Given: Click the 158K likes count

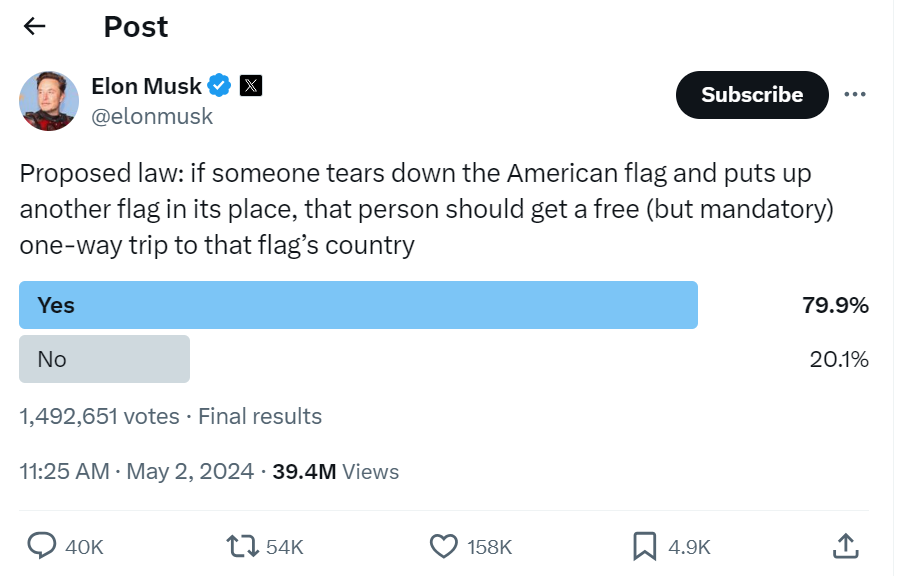Looking at the screenshot, I should 490,547.
